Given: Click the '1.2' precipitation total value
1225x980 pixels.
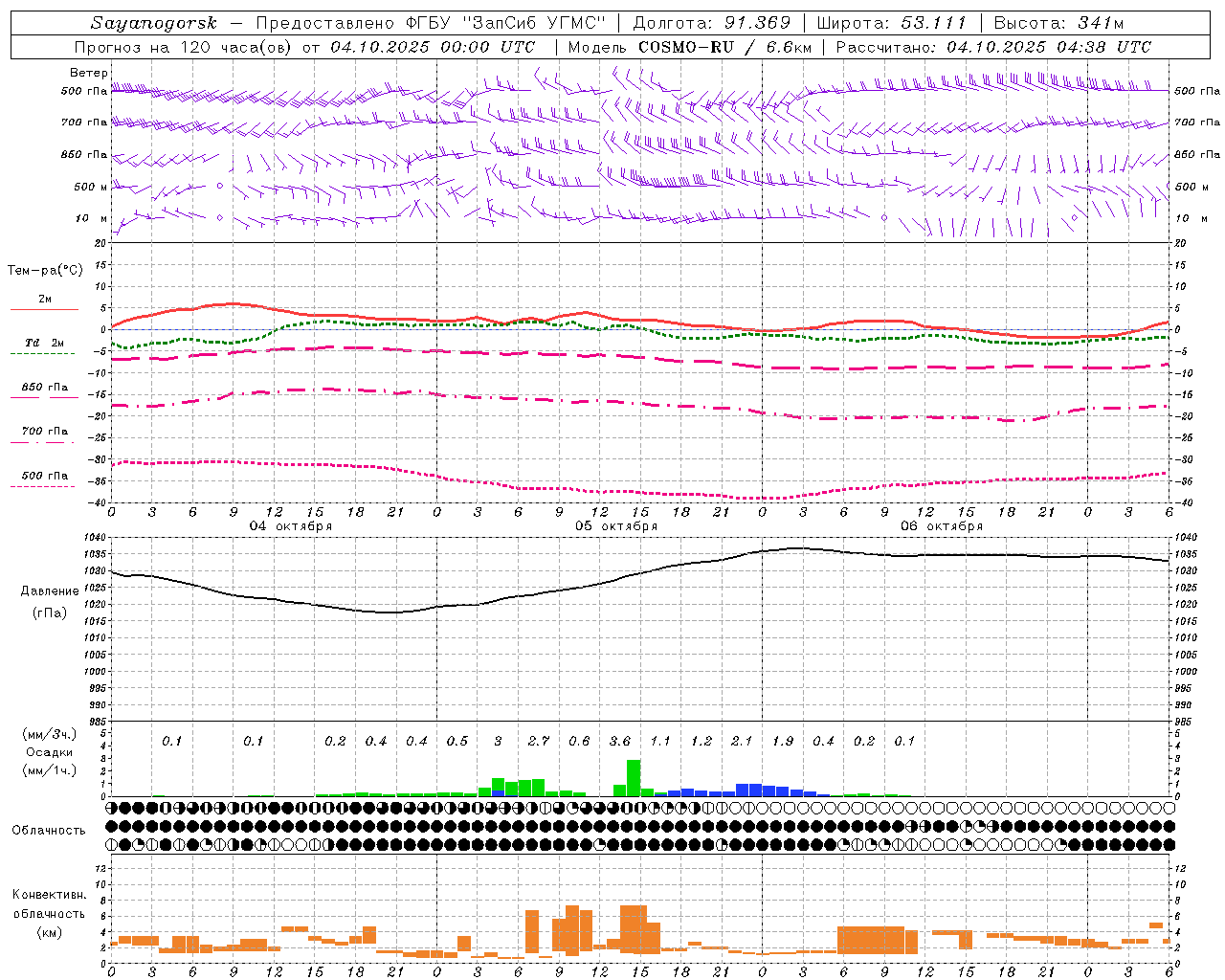Looking at the screenshot, I should pyautogui.click(x=702, y=742).
